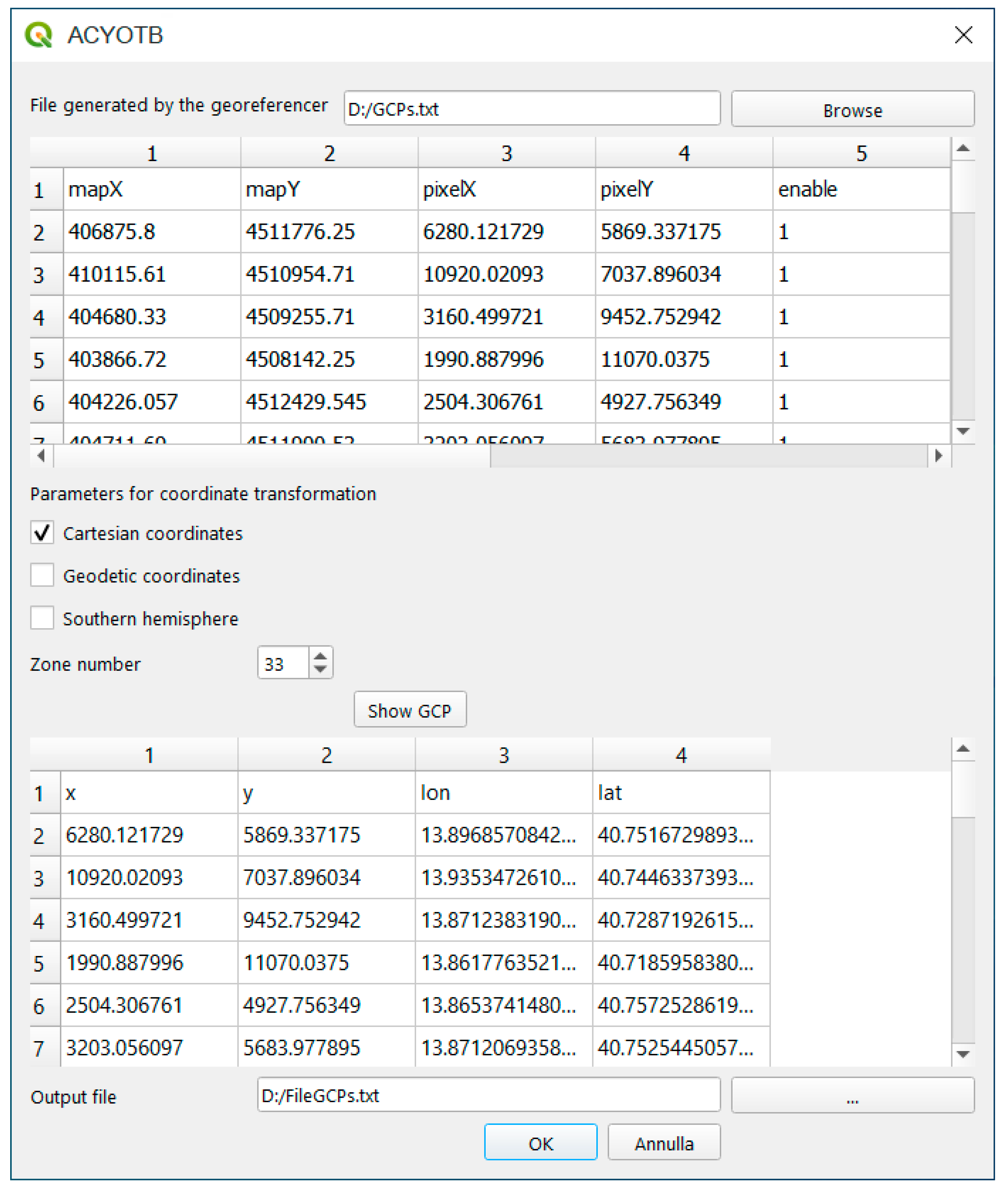Enable Southern hemisphere checkbox
This screenshot has height=1191, width=1008.
pyautogui.click(x=42, y=618)
